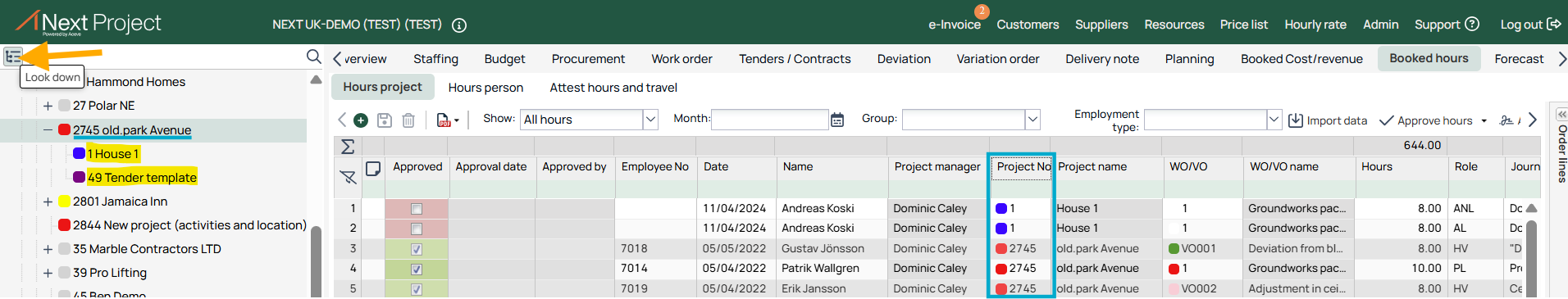The image size is (1568, 299).
Task: Click the Import data button
Action: click(1328, 120)
